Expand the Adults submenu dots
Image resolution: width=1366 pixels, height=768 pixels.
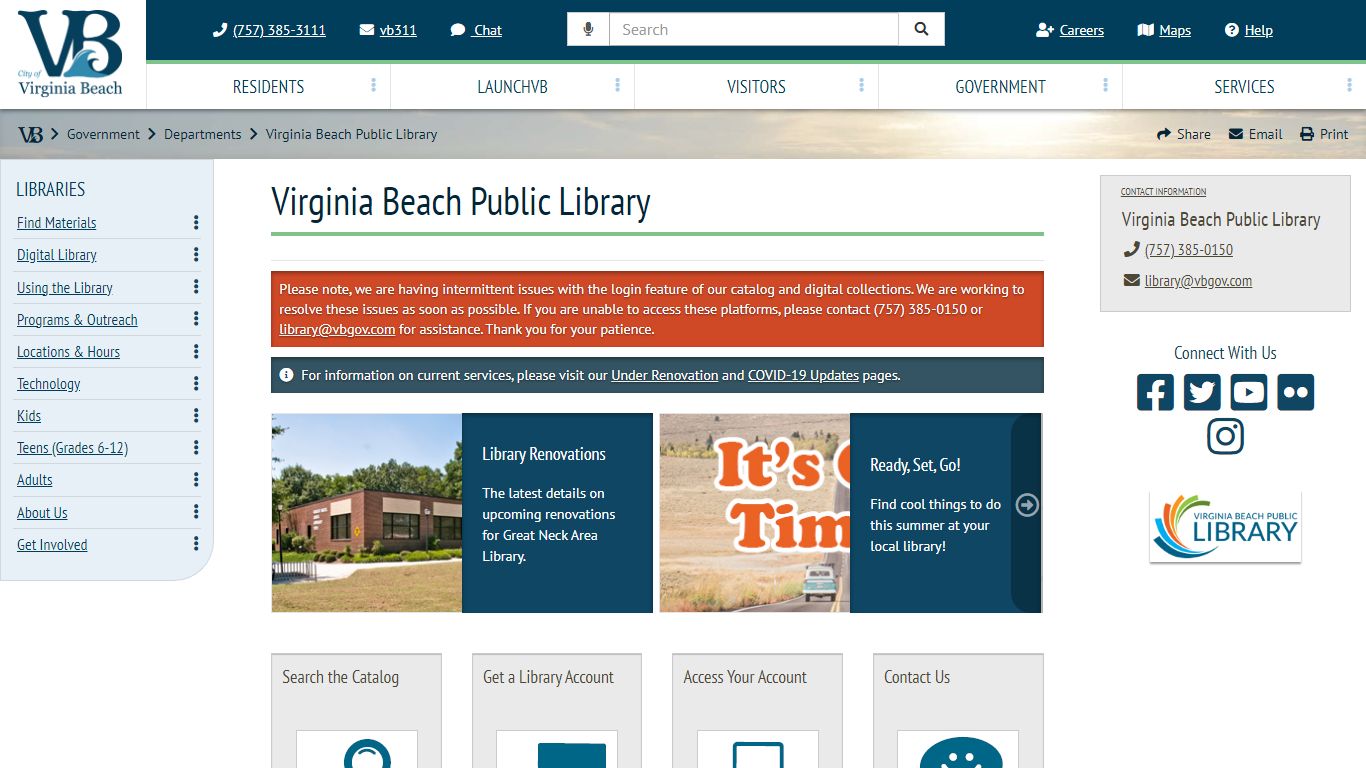[x=196, y=479]
